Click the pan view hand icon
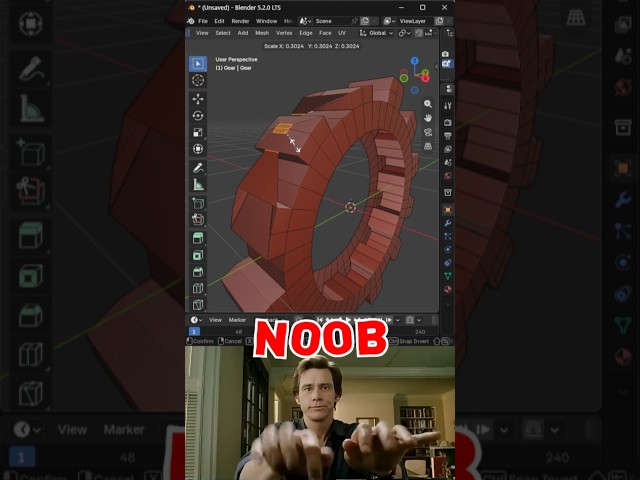 click(428, 118)
